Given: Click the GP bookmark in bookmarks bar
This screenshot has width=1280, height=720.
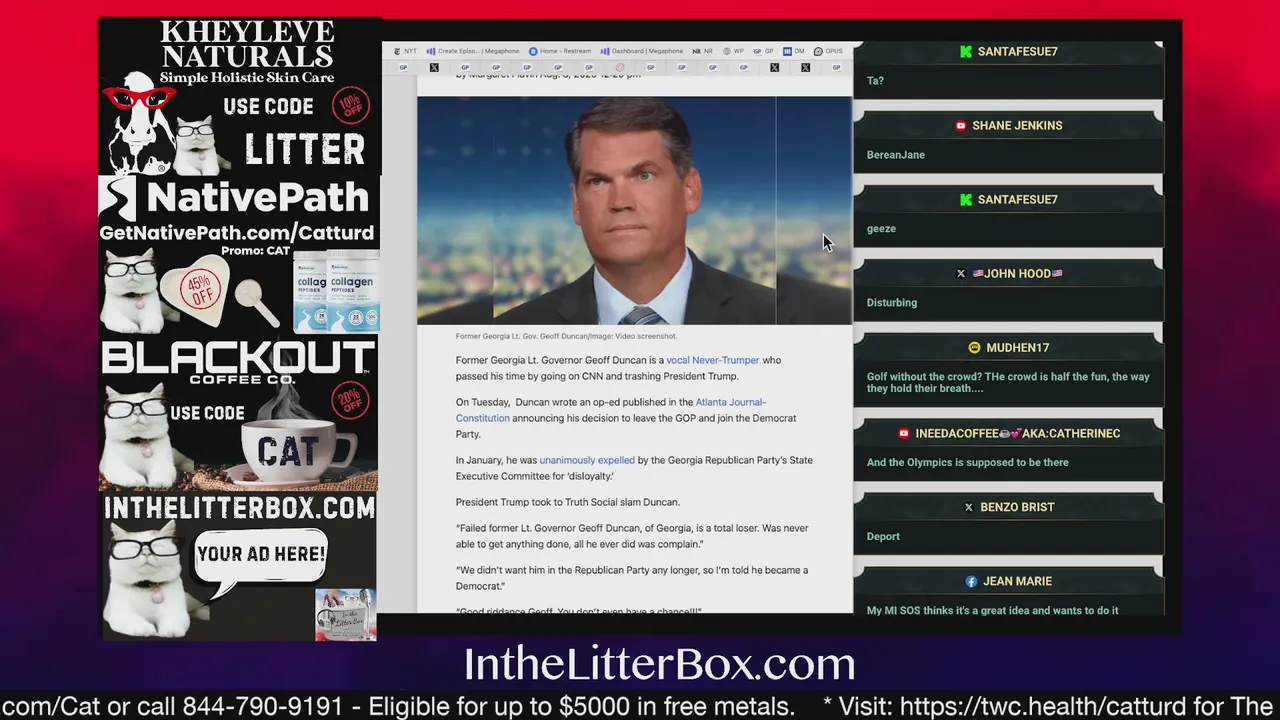Looking at the screenshot, I should (764, 51).
